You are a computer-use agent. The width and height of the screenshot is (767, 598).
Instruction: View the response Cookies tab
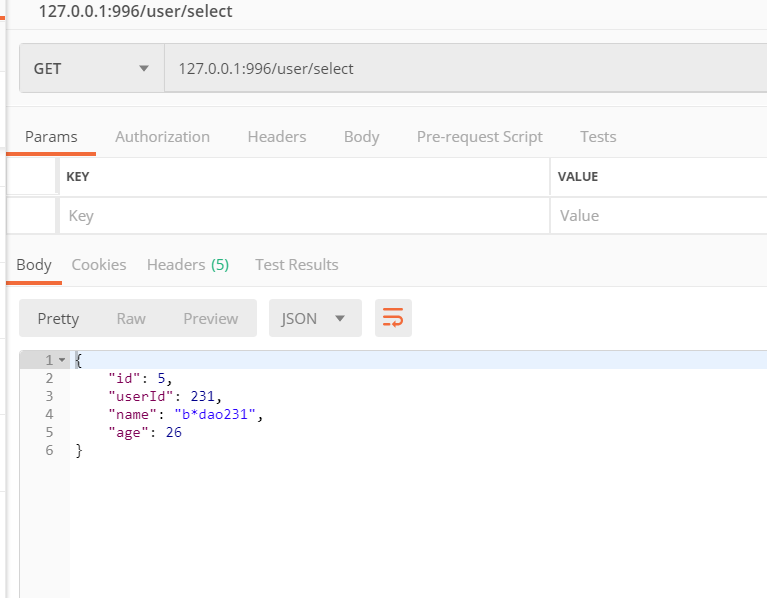click(x=99, y=265)
